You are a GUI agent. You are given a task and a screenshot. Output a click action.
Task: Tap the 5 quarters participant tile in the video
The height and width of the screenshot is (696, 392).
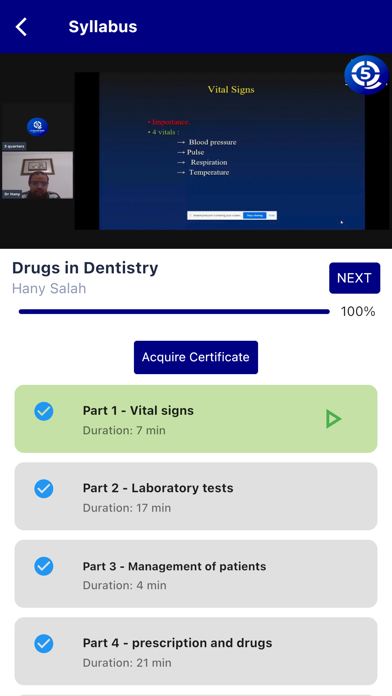[x=38, y=127]
